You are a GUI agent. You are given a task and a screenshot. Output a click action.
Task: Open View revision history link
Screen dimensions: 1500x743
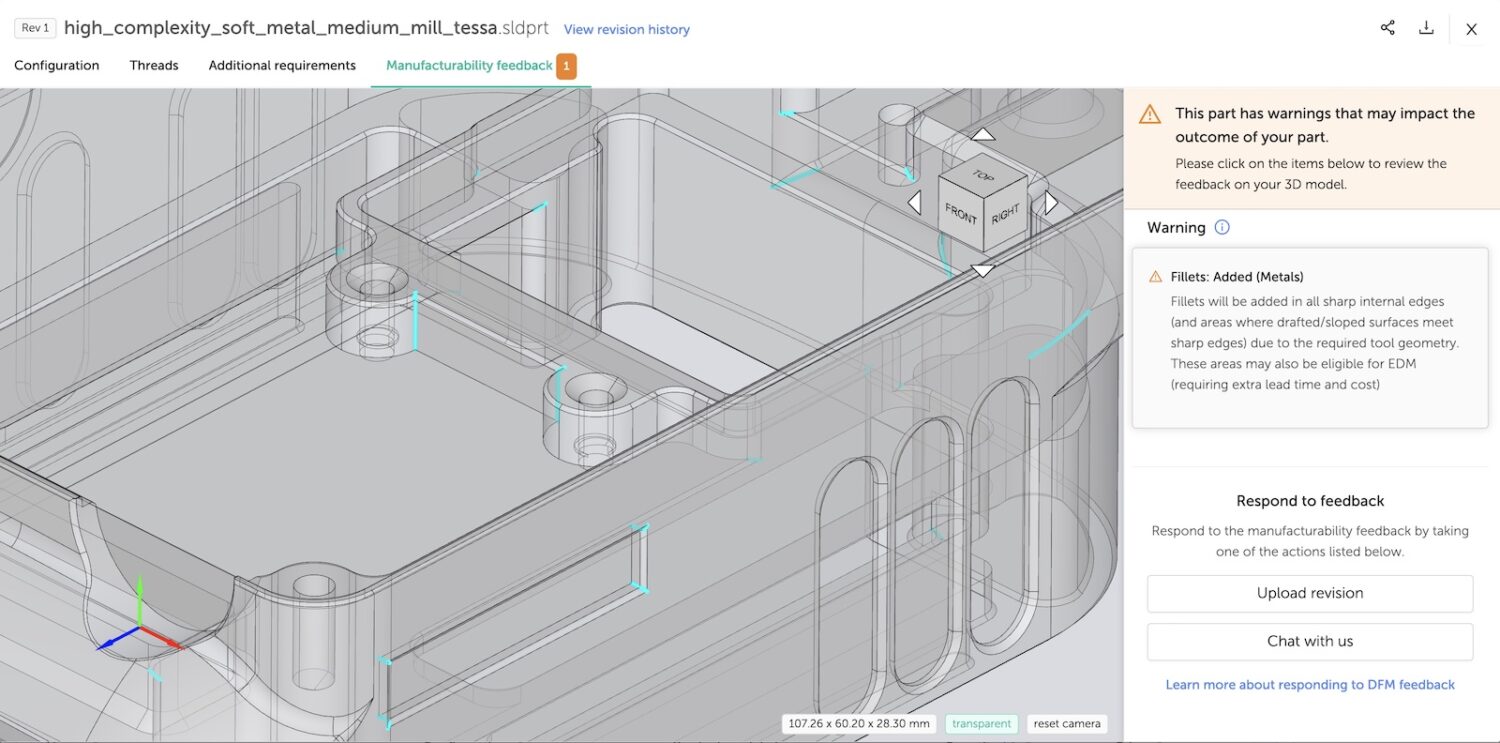tap(627, 29)
